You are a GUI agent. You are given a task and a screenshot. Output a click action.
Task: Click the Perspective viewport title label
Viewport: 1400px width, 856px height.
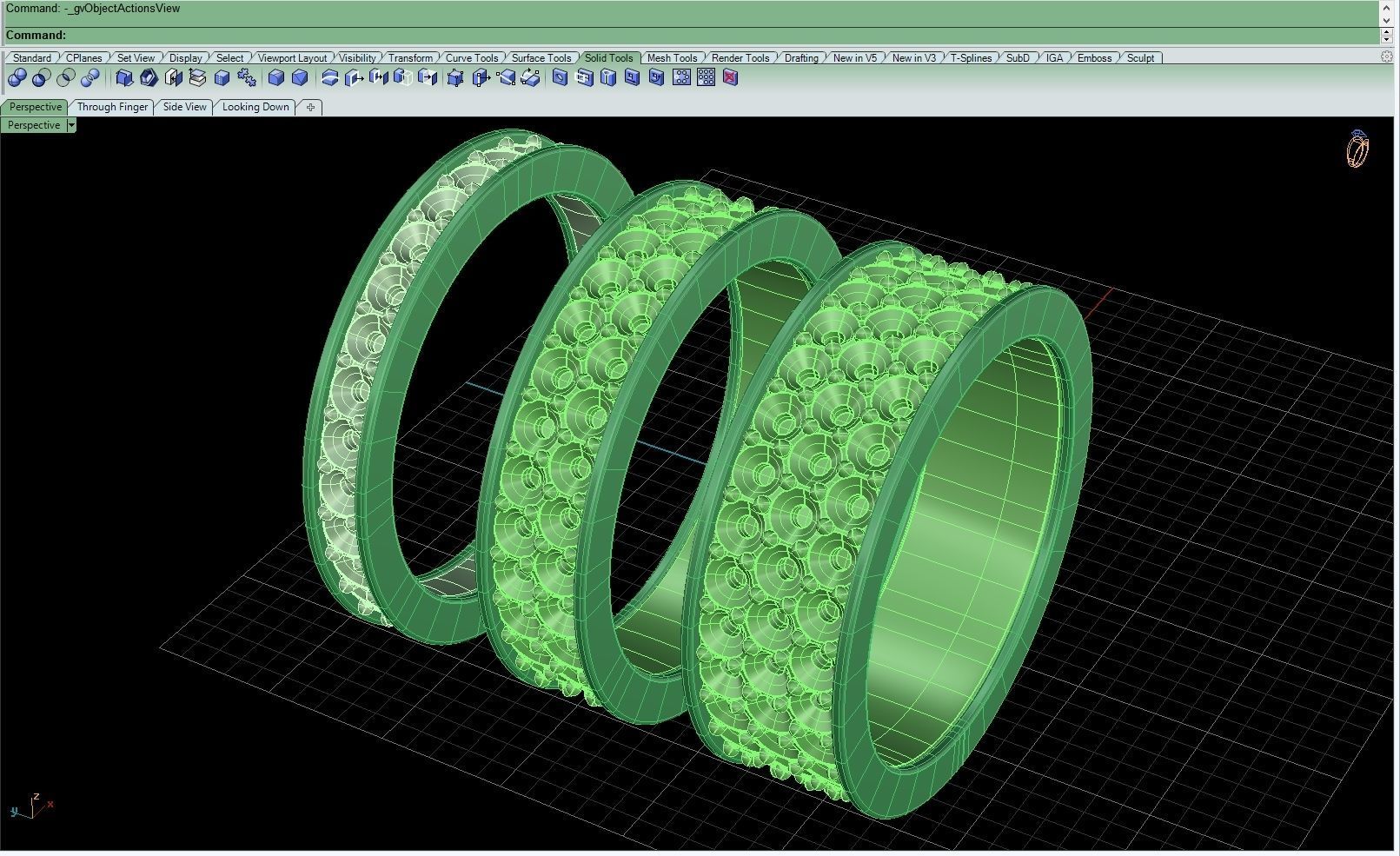click(x=34, y=125)
